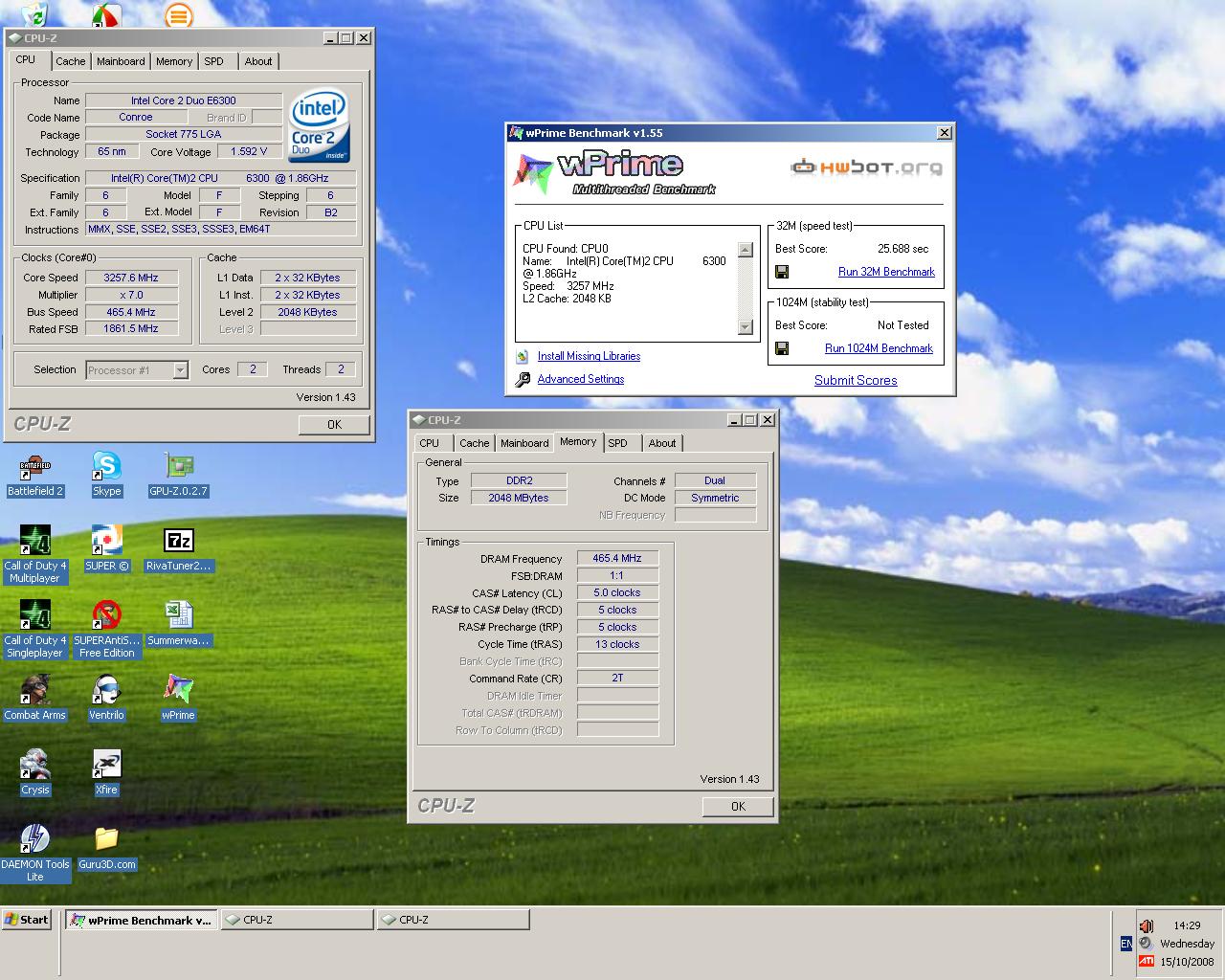The image size is (1225, 980).
Task: Click volume speaker icon in system tray
Action: coord(1146,925)
